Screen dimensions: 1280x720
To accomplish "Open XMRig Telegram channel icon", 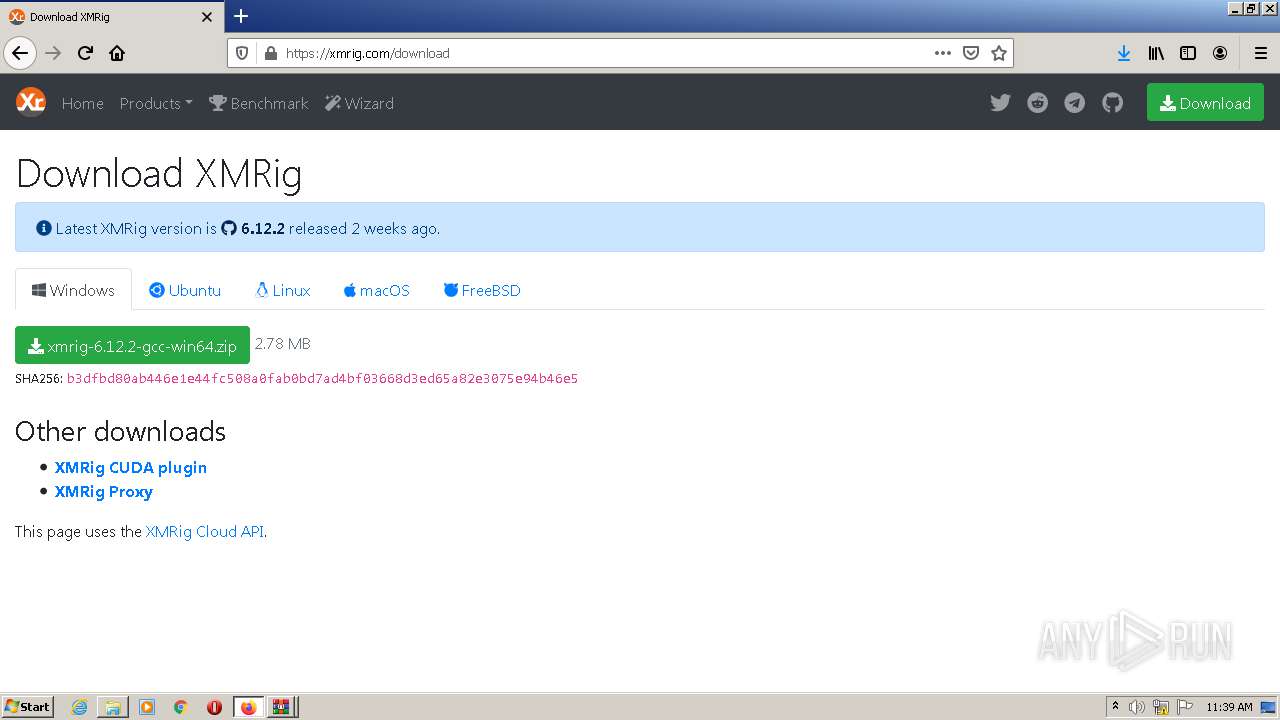I will (x=1075, y=103).
